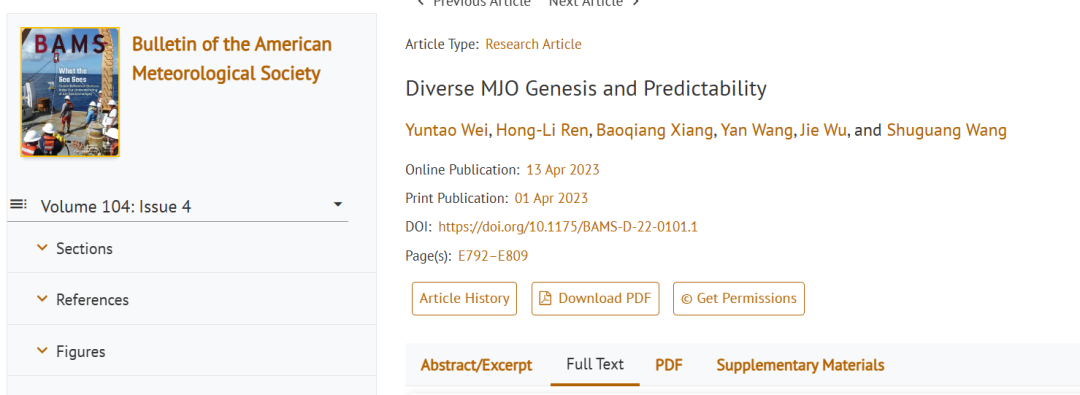Expand the Figures panel
This screenshot has height=395, width=1080.
(191, 352)
